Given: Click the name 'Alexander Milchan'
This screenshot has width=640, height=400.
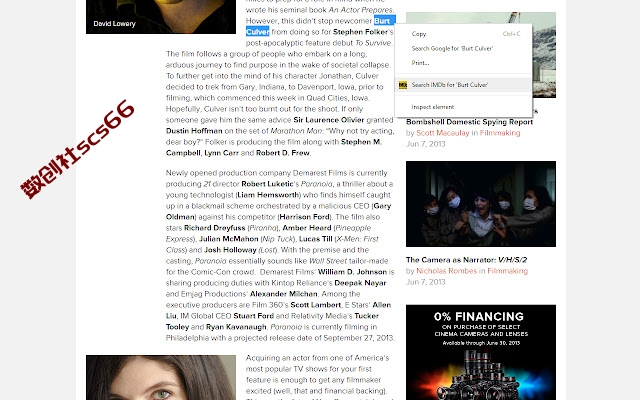Looking at the screenshot, I should (x=284, y=294).
